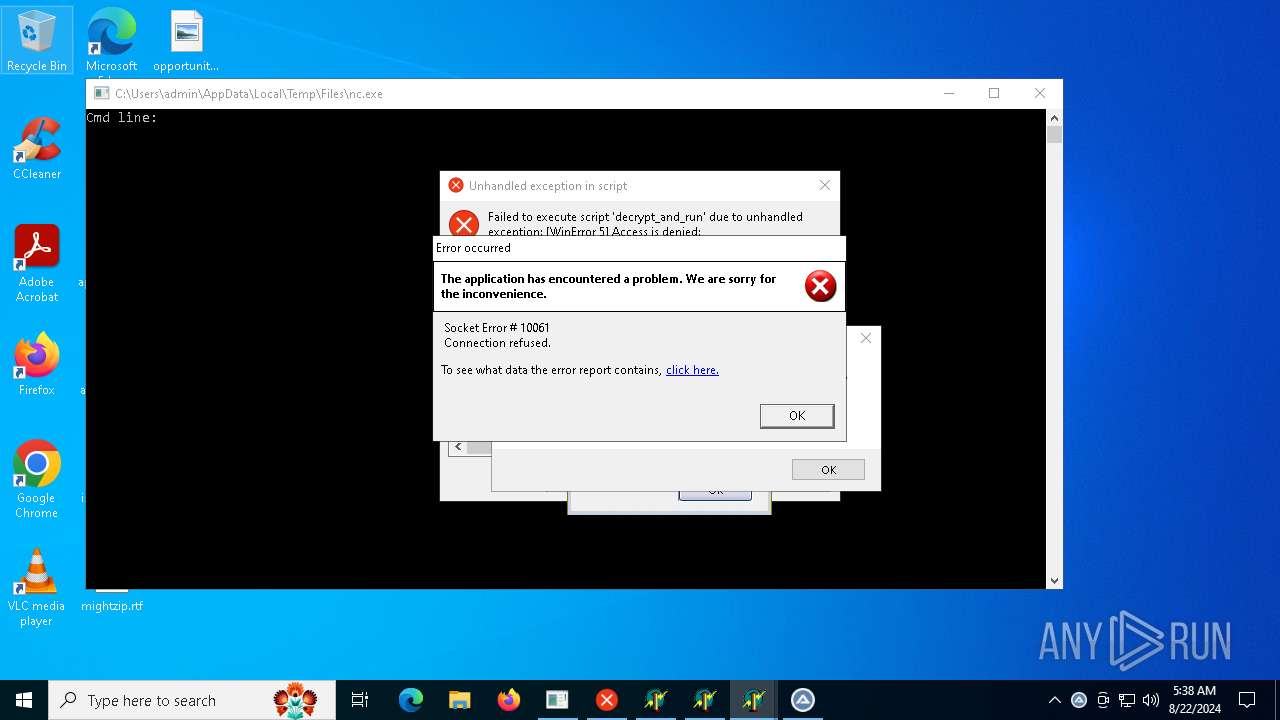Close the nc.exe console window
The height and width of the screenshot is (720, 1280).
click(1040, 93)
